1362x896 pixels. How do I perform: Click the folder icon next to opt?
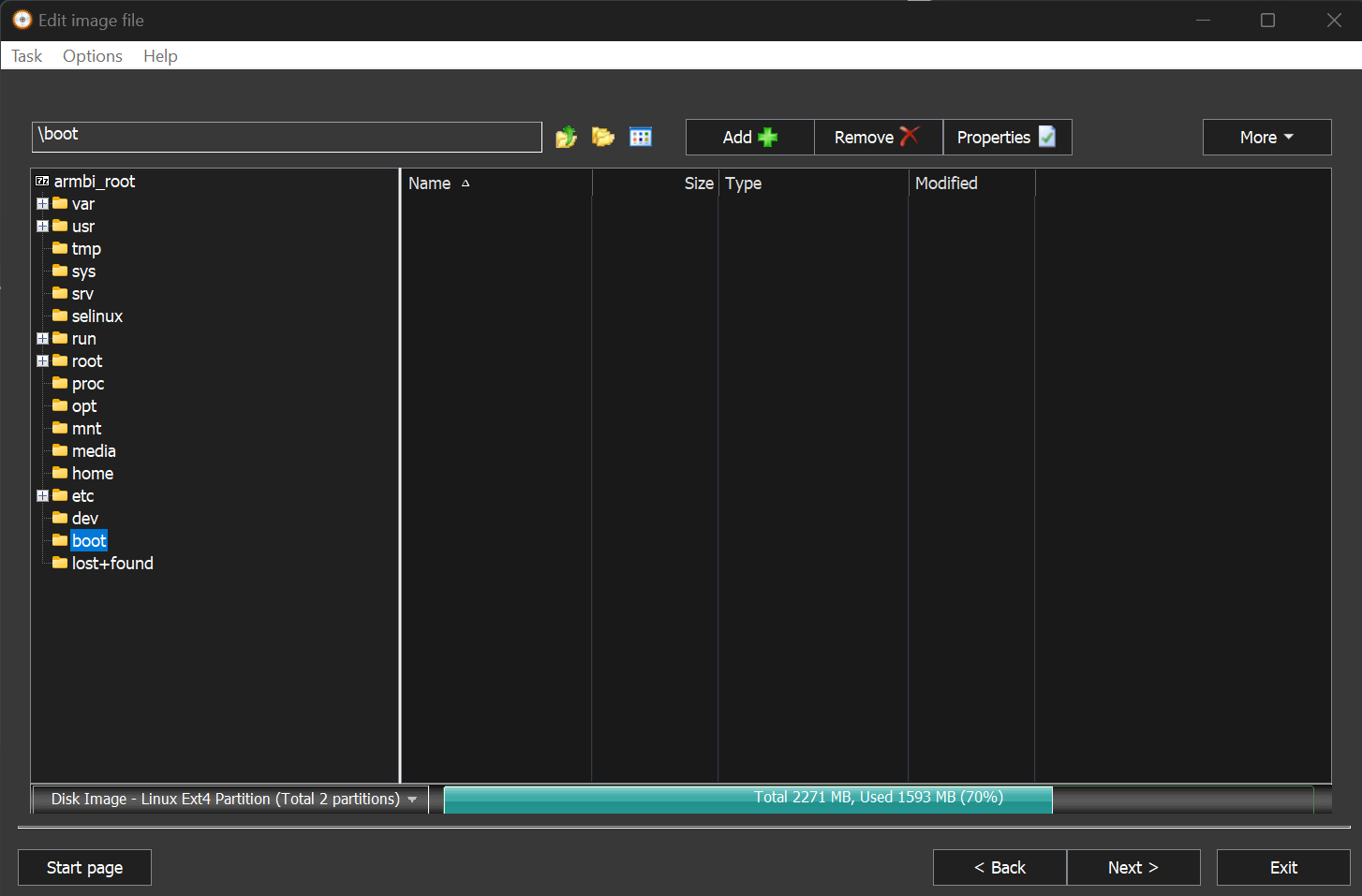click(x=60, y=405)
